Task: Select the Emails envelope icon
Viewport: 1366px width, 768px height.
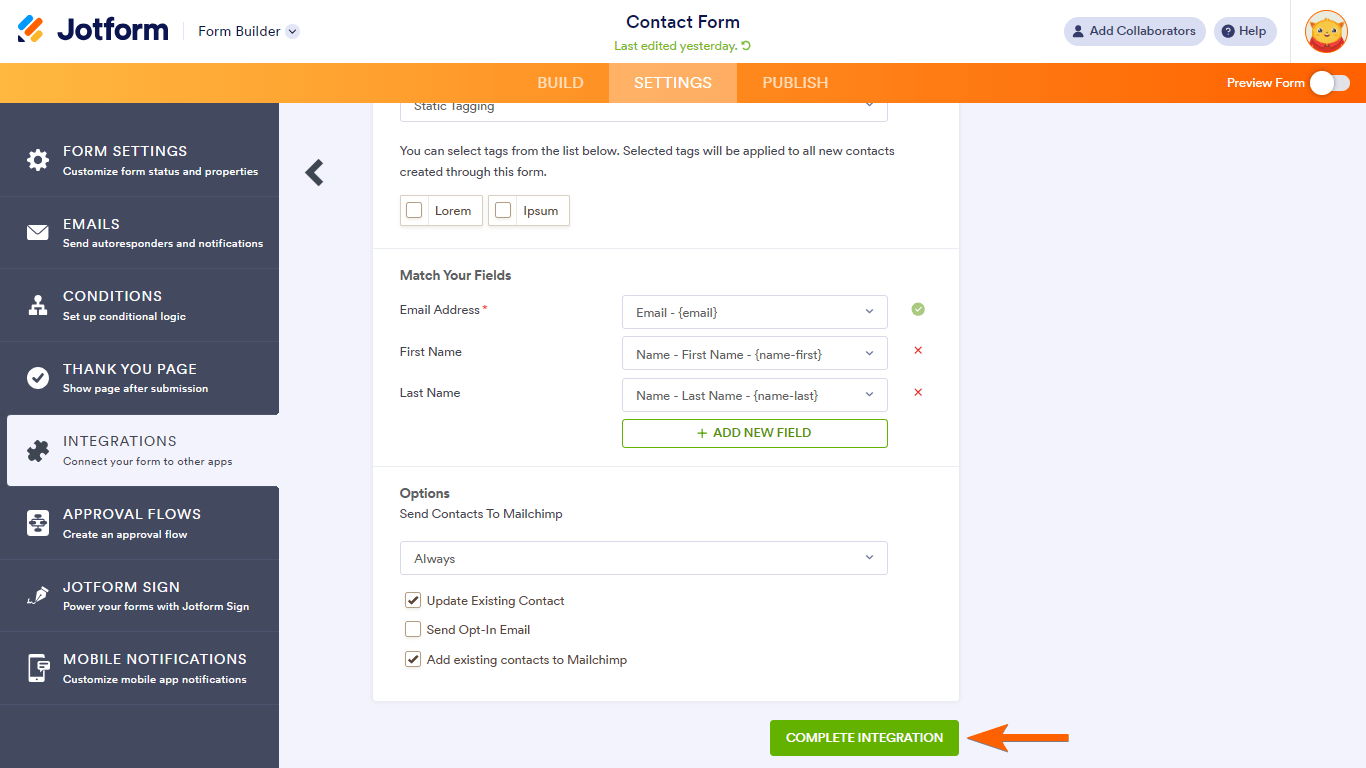Action: [x=36, y=231]
